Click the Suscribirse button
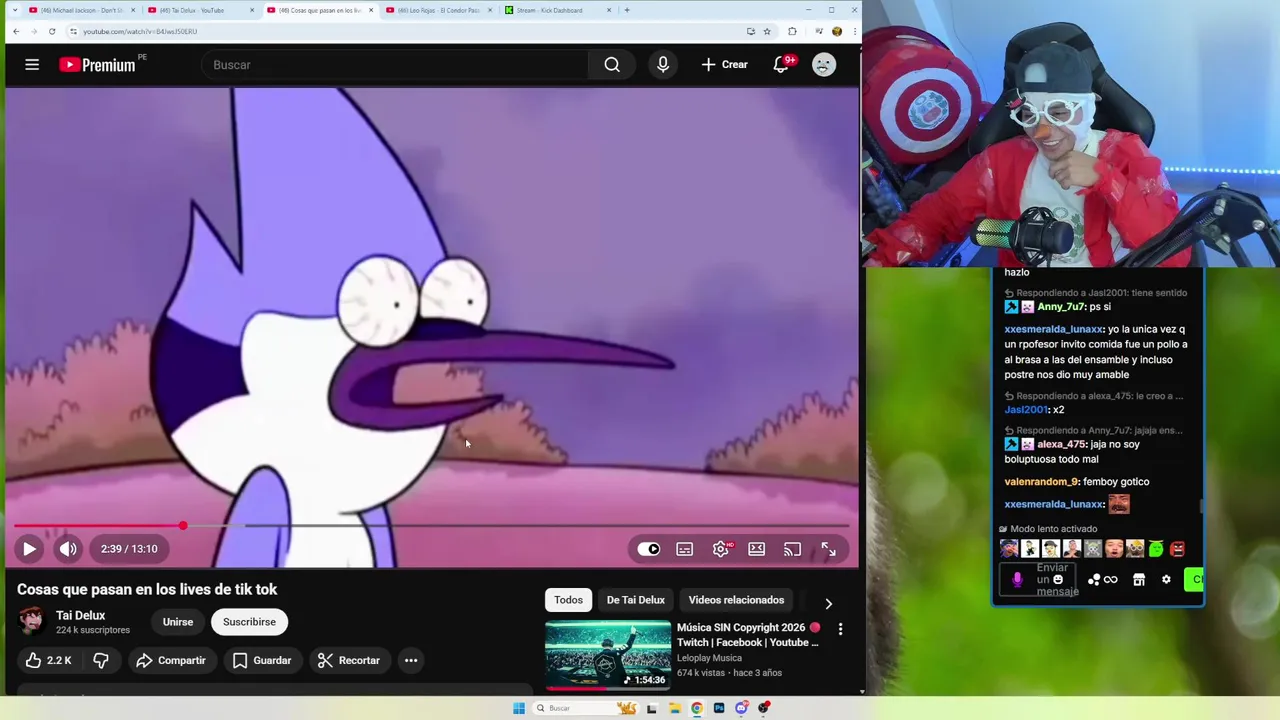The image size is (1280, 720). pyautogui.click(x=249, y=622)
